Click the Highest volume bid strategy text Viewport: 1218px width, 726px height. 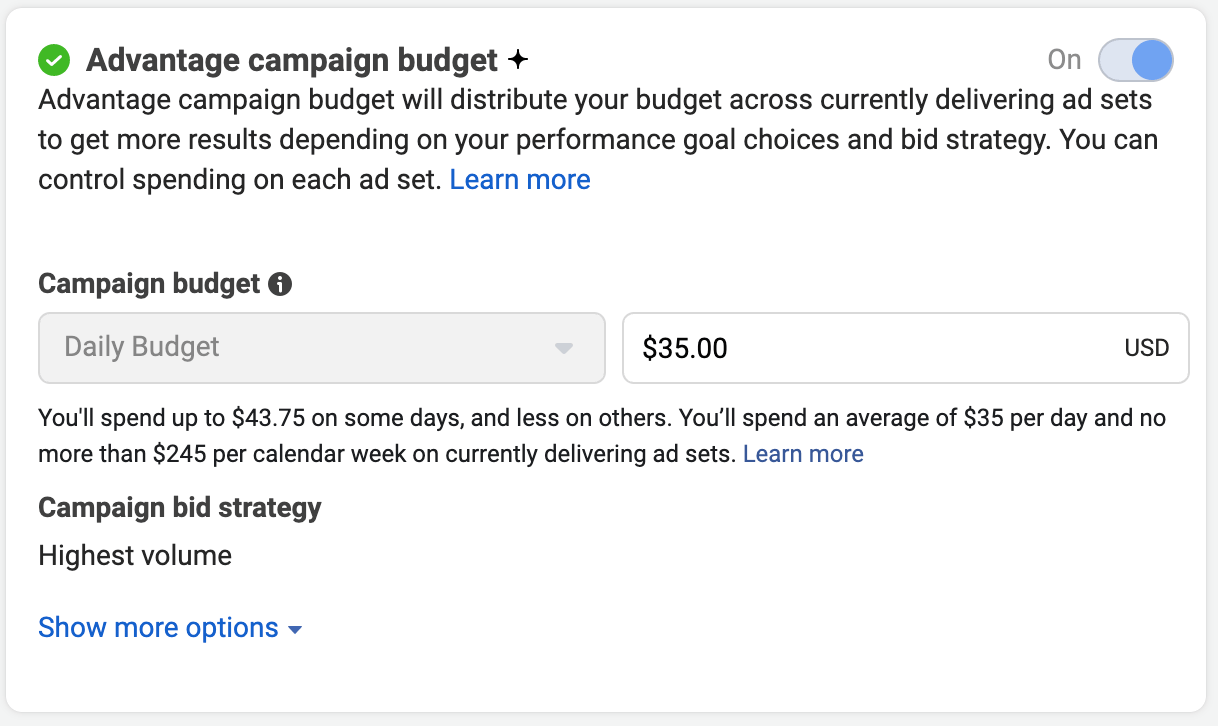tap(135, 555)
